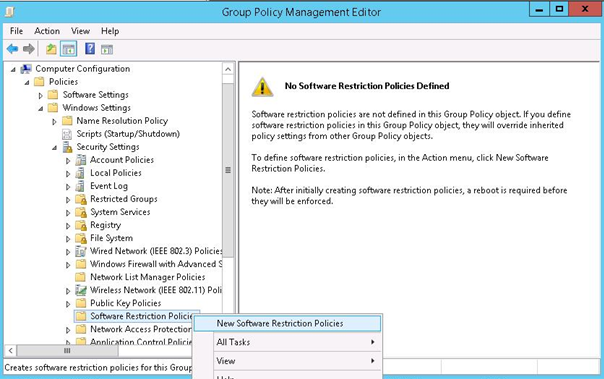
Task: Open the File menu
Action: (x=17, y=31)
